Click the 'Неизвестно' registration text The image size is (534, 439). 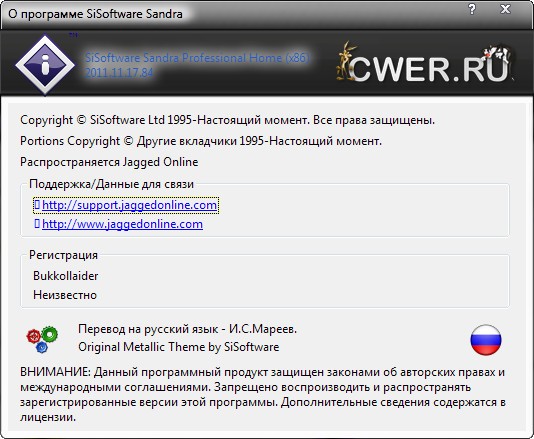click(65, 295)
